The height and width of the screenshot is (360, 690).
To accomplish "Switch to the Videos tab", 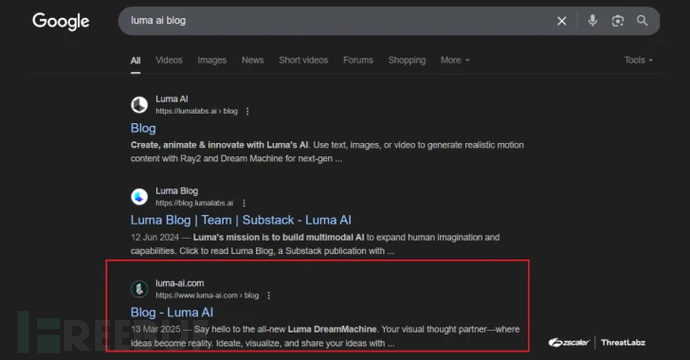I will pos(169,60).
